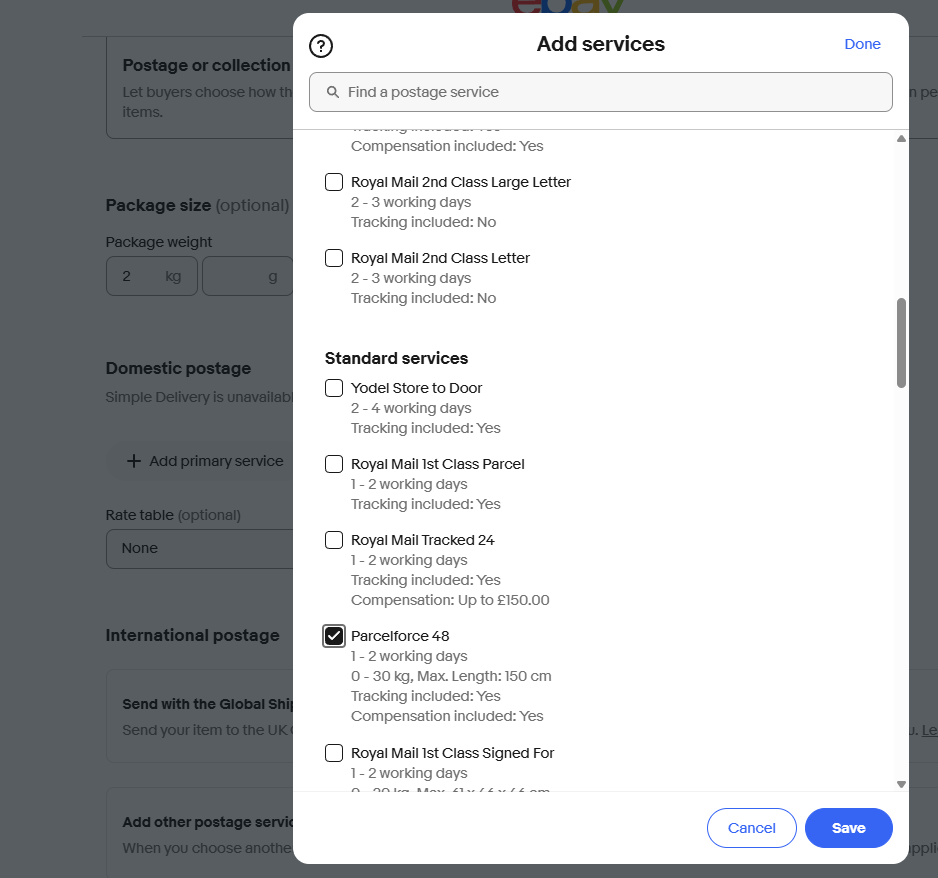938x878 pixels.
Task: Open the Rate table dropdown
Action: click(198, 548)
